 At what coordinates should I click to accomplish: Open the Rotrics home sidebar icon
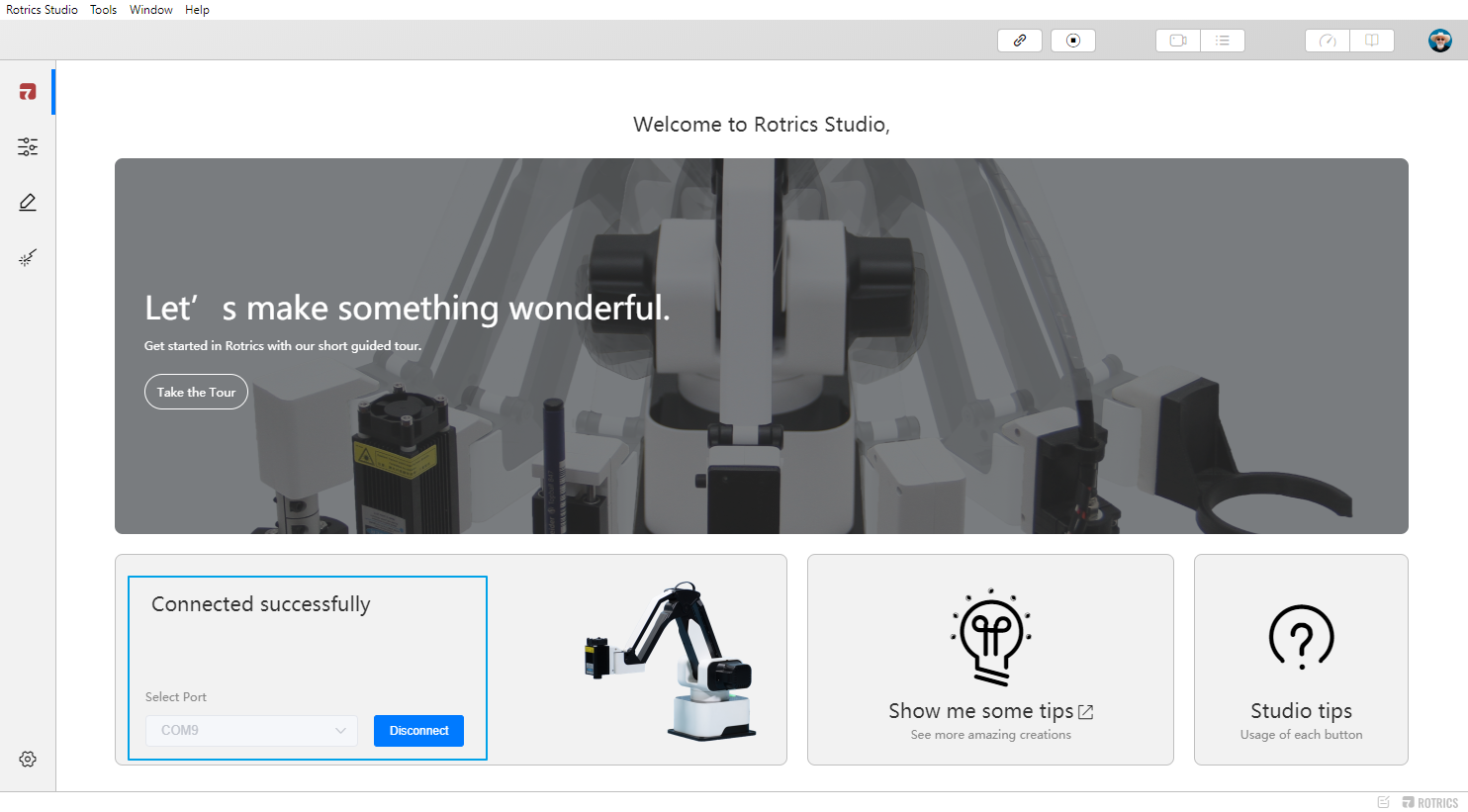(x=28, y=92)
